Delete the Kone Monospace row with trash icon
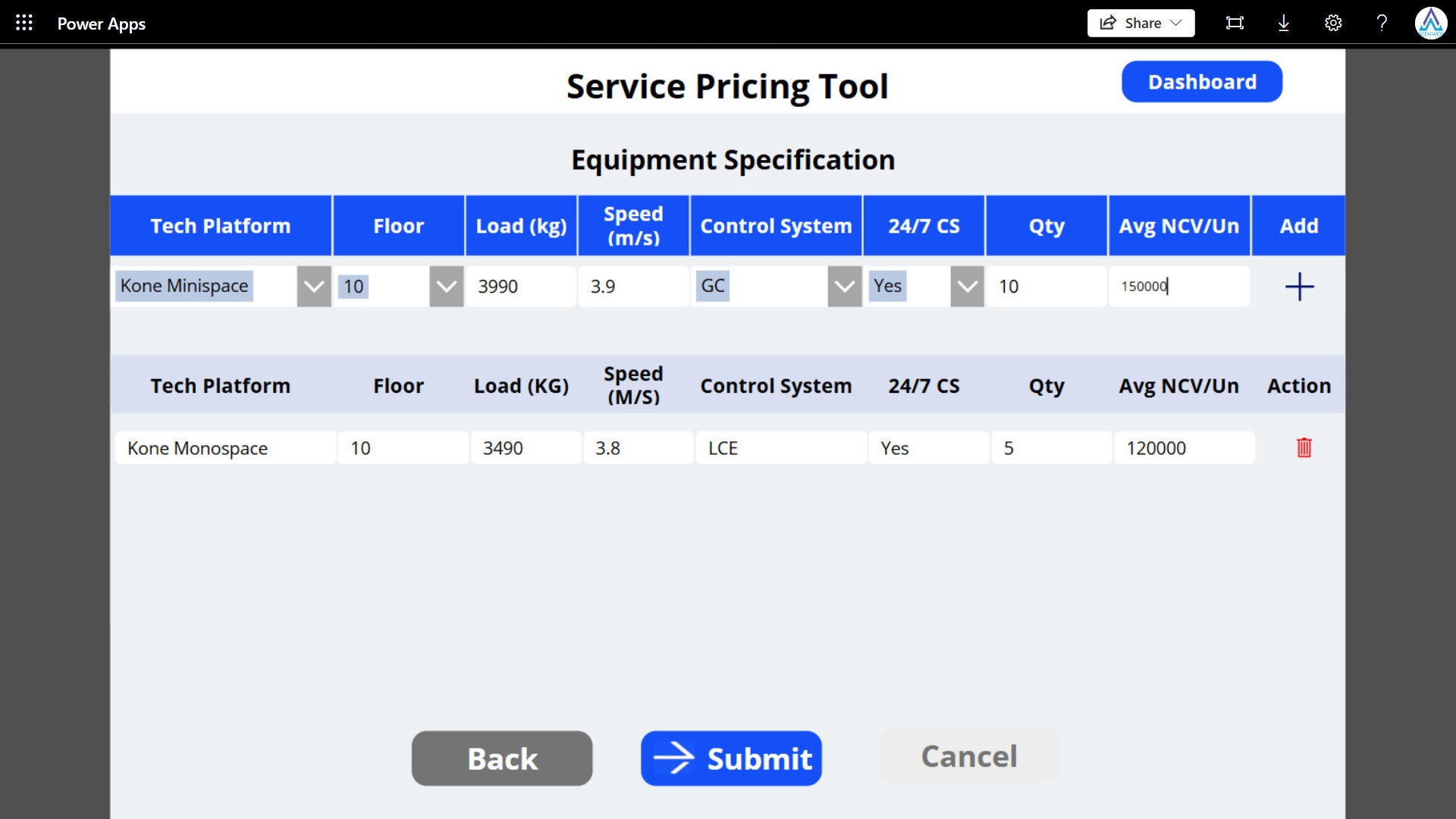Screen dimensions: 1456x819 pos(1304,447)
